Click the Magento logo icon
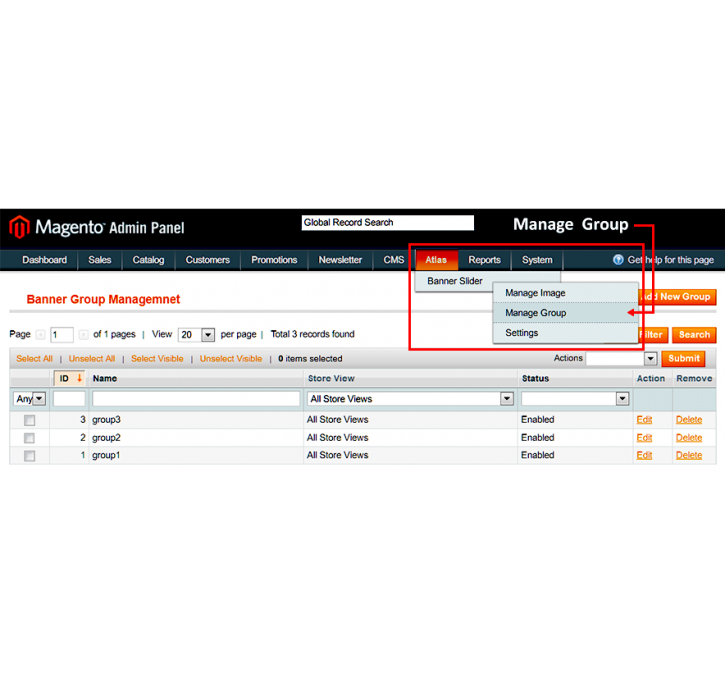The width and height of the screenshot is (725, 680). [19, 227]
